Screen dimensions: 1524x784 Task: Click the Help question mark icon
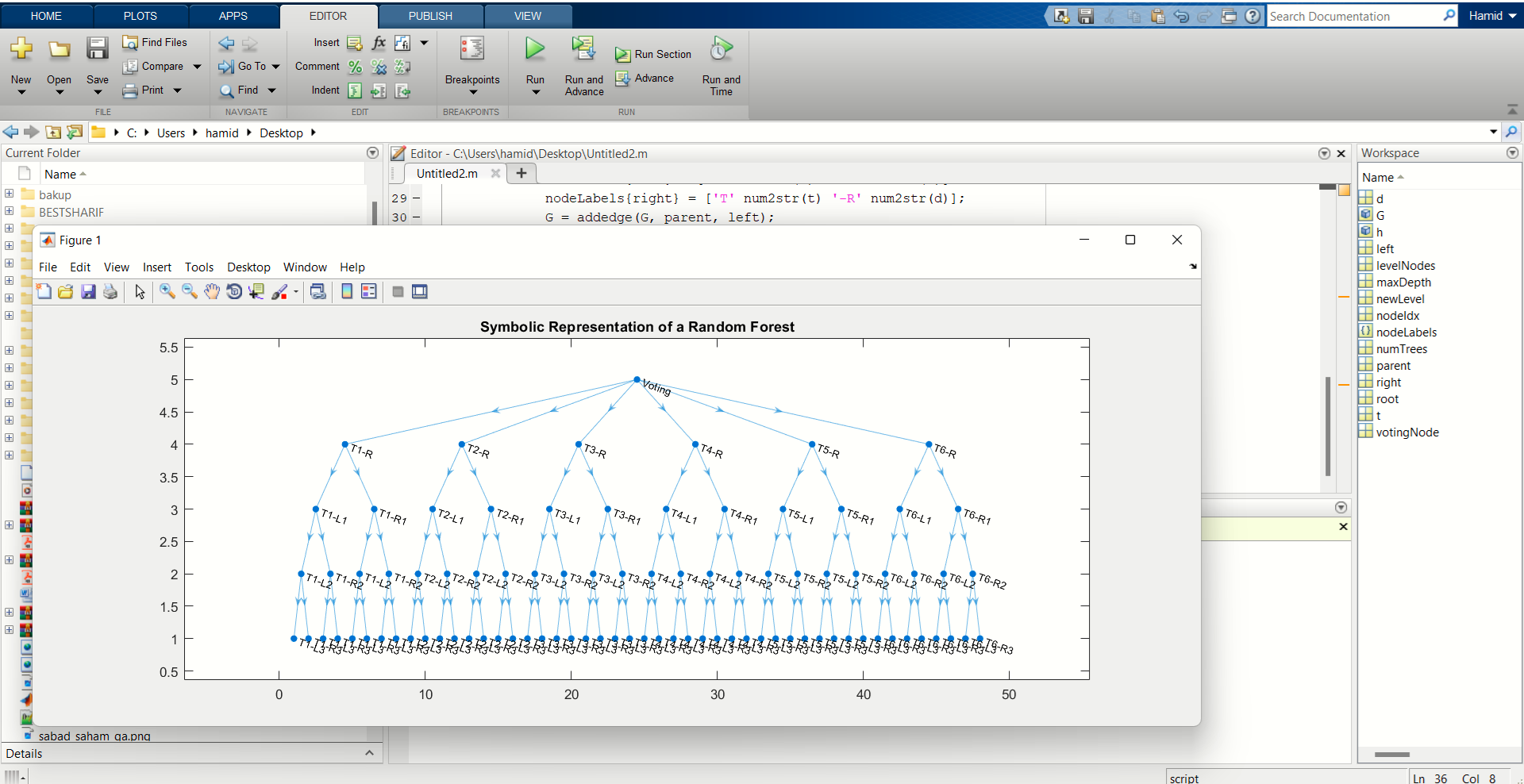[x=1253, y=16]
